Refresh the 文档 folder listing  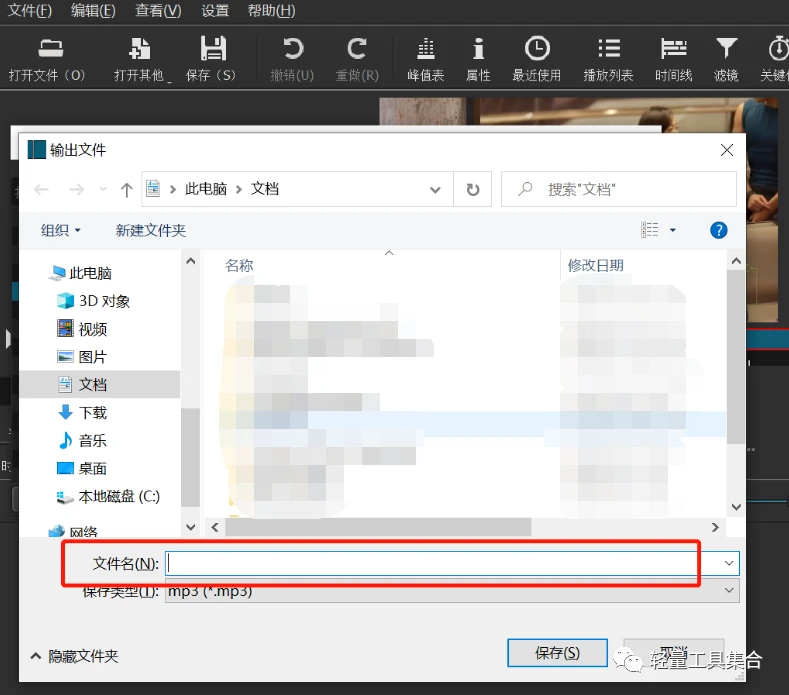pos(472,189)
